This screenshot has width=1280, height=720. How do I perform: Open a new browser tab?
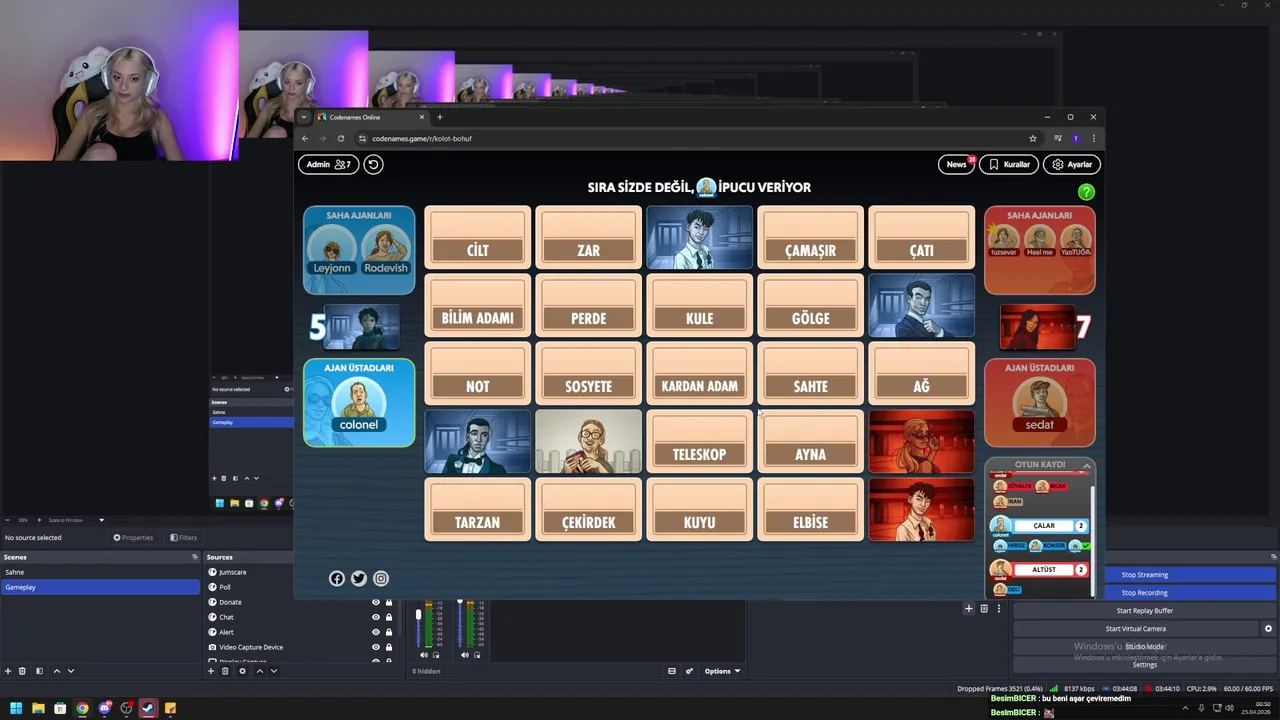439,117
